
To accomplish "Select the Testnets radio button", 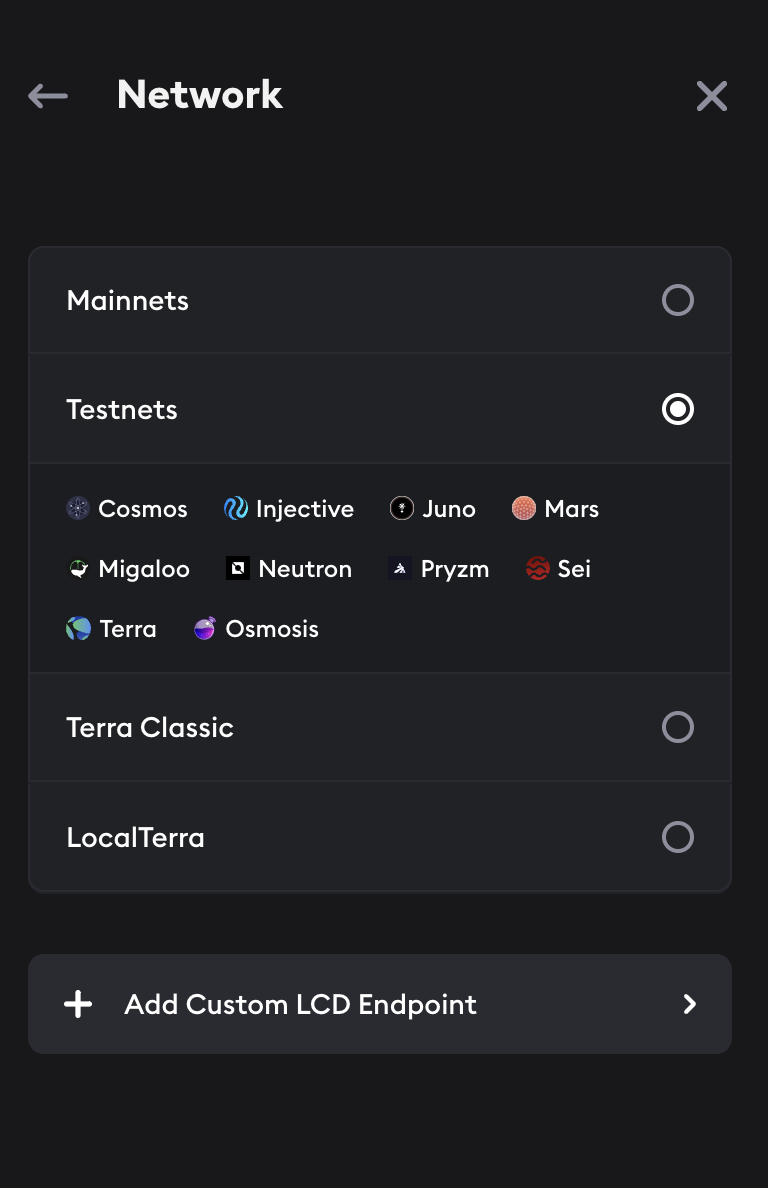I will [x=678, y=409].
